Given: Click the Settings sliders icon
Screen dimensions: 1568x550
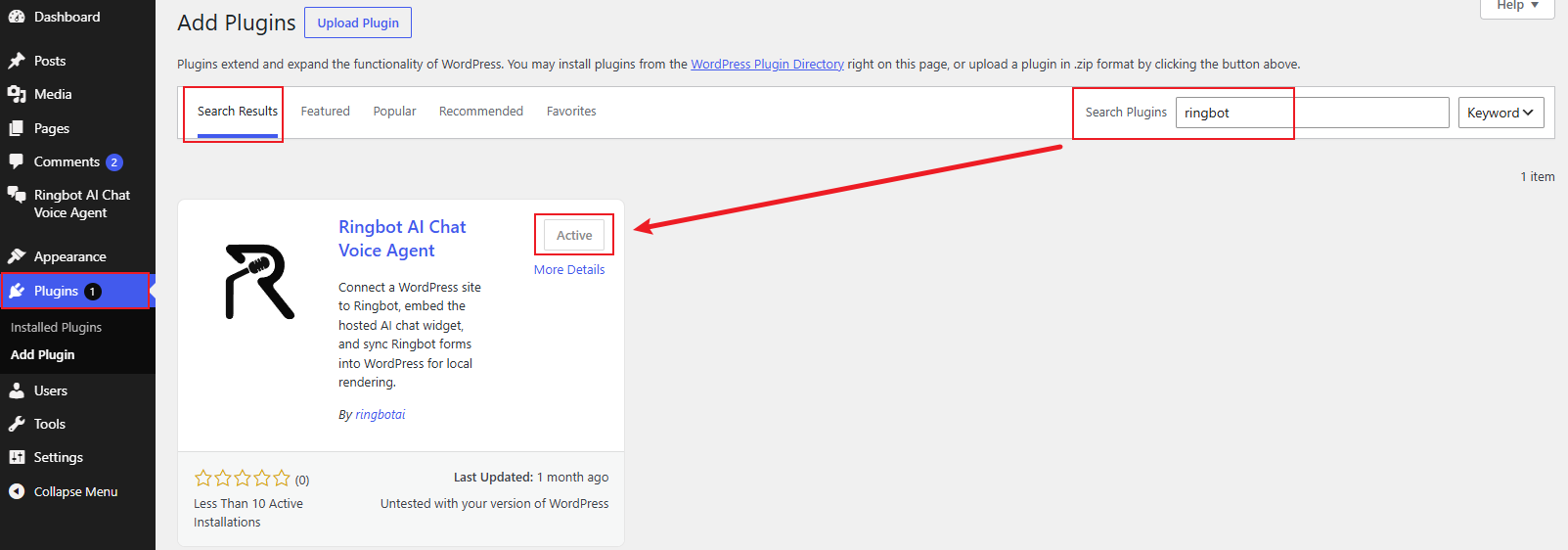Looking at the screenshot, I should (17, 457).
